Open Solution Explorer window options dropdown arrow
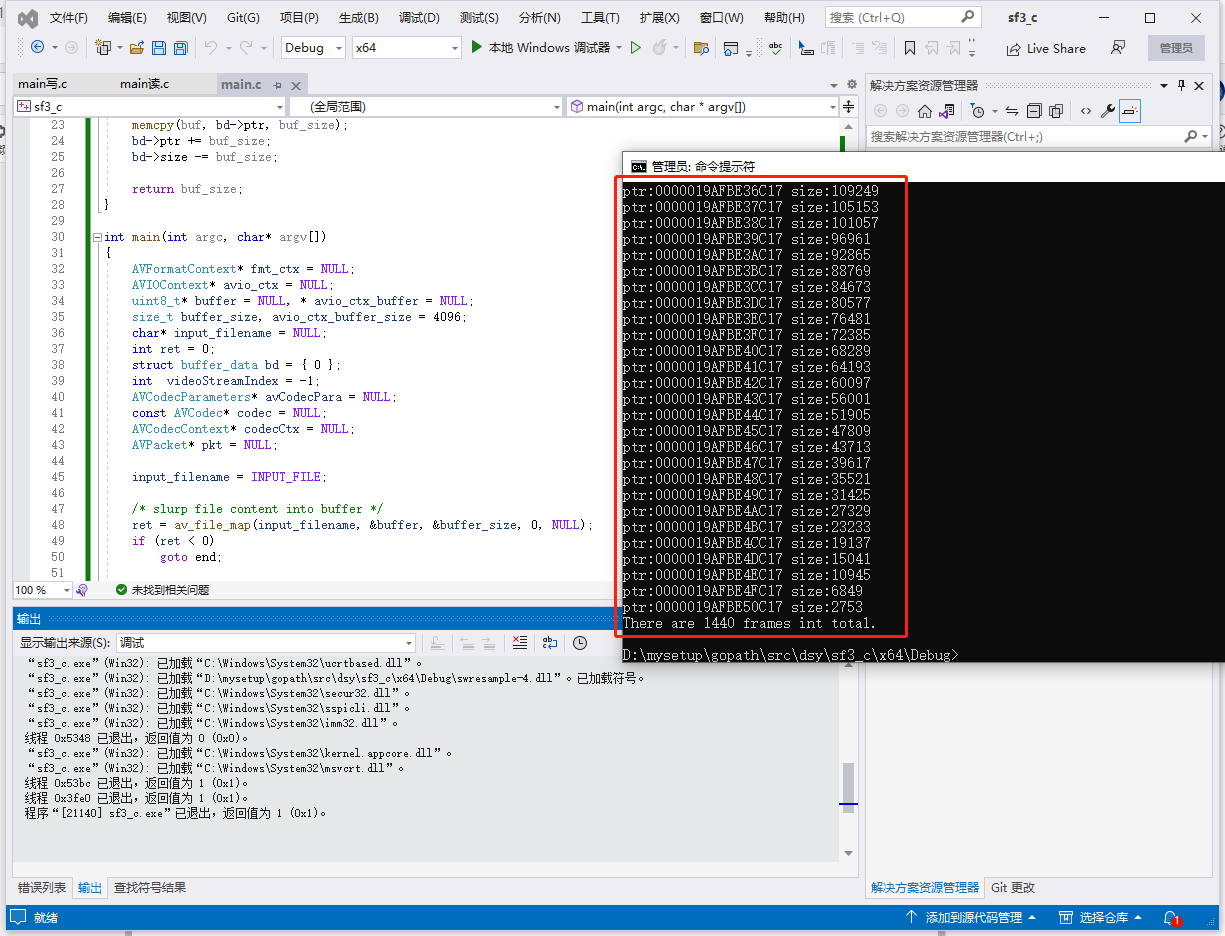Viewport: 1225px width, 936px height. (x=1163, y=85)
